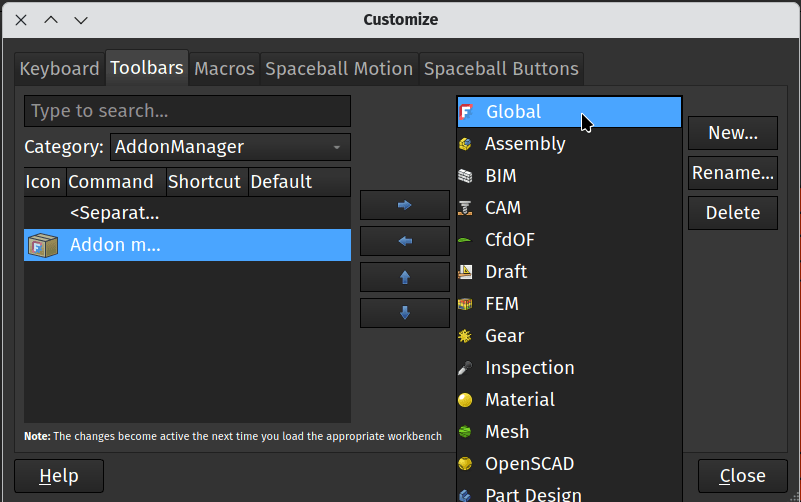801x502 pixels.
Task: Click the left arrow remove button
Action: (404, 241)
